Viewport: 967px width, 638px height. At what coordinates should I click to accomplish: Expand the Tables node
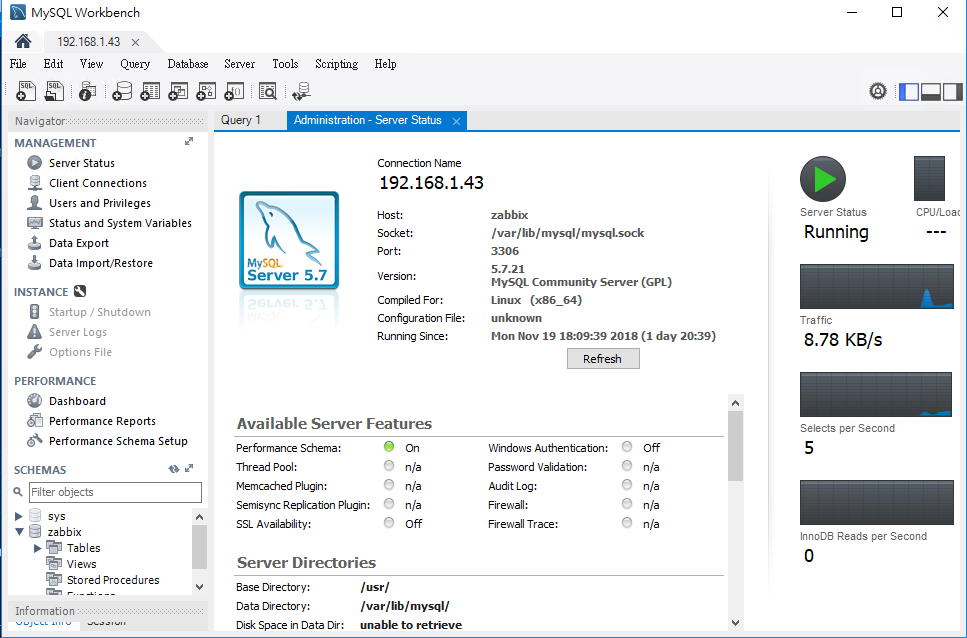point(38,548)
